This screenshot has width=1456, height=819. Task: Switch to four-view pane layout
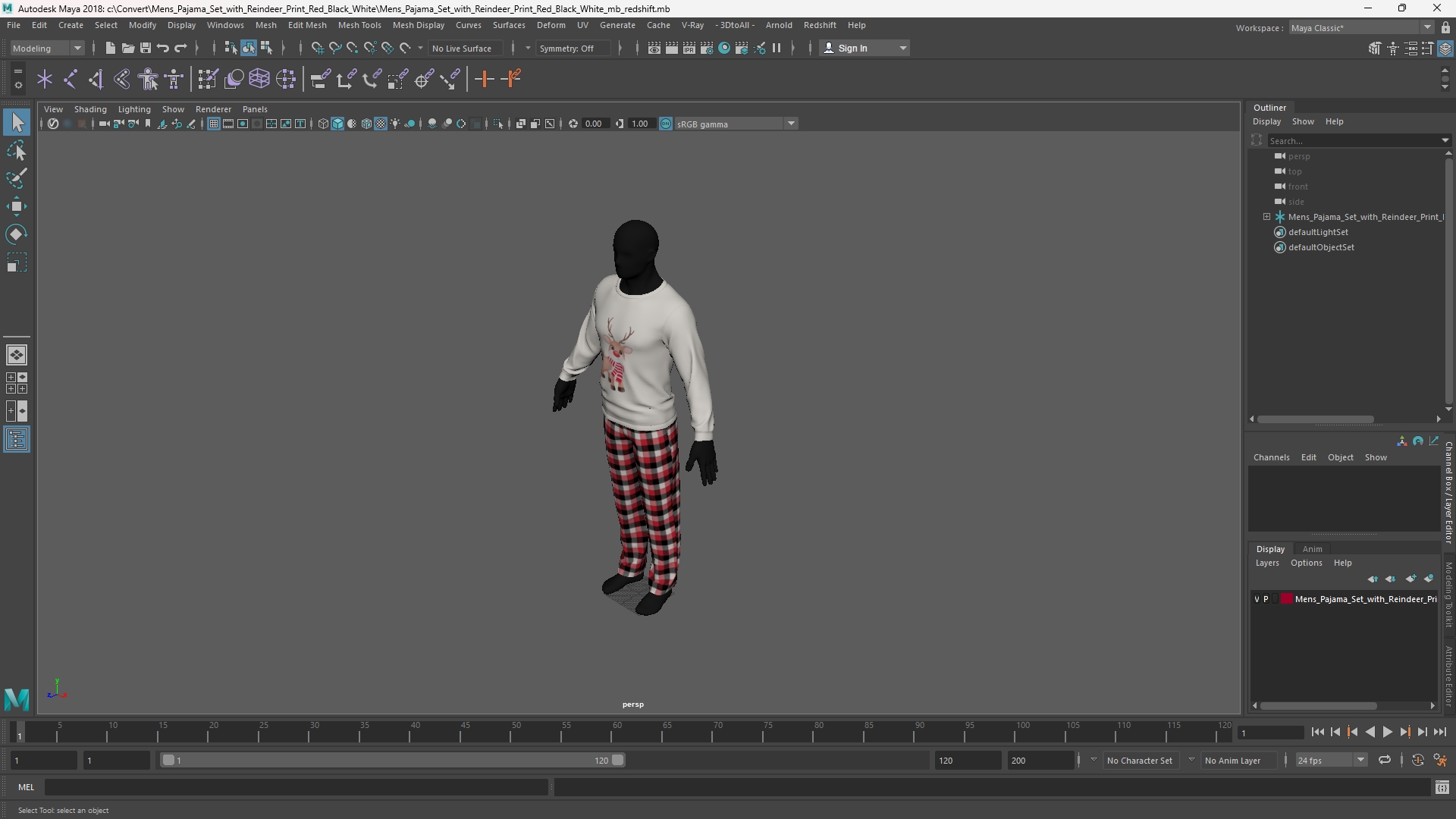[x=17, y=383]
